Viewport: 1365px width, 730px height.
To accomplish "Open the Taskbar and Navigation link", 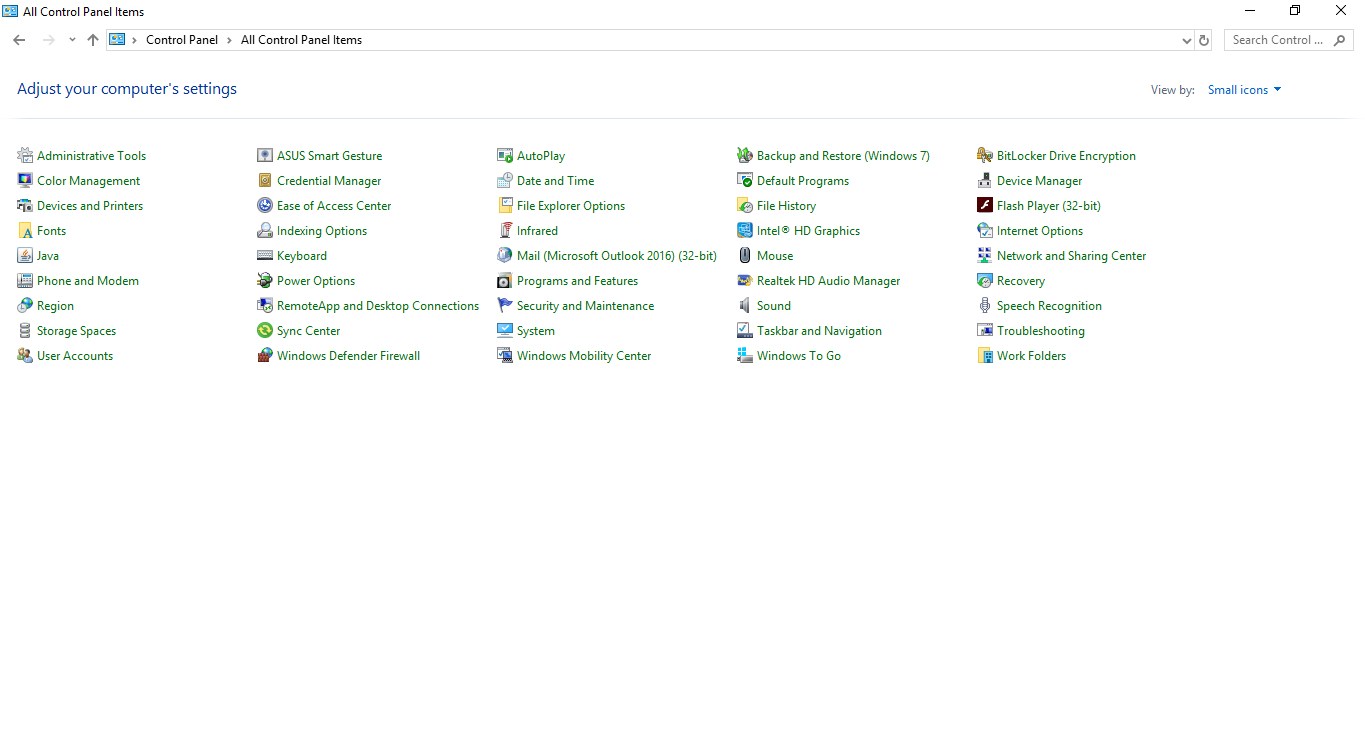I will coord(819,331).
